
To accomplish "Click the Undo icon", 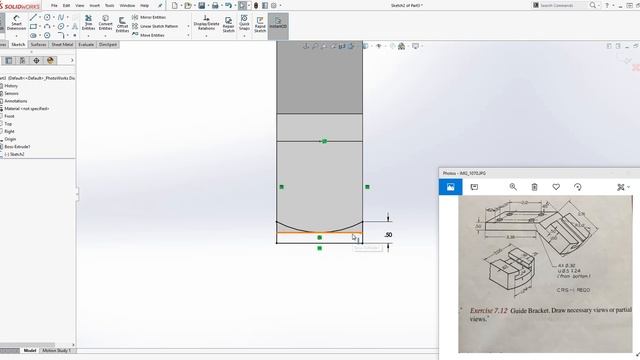I will (229, 6).
